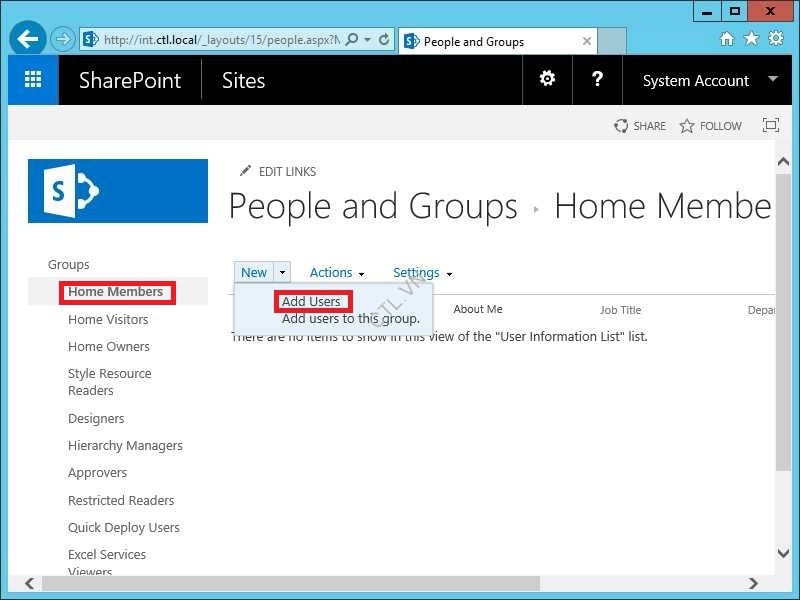
Task: Open the Actions dropdown menu
Action: tap(336, 273)
